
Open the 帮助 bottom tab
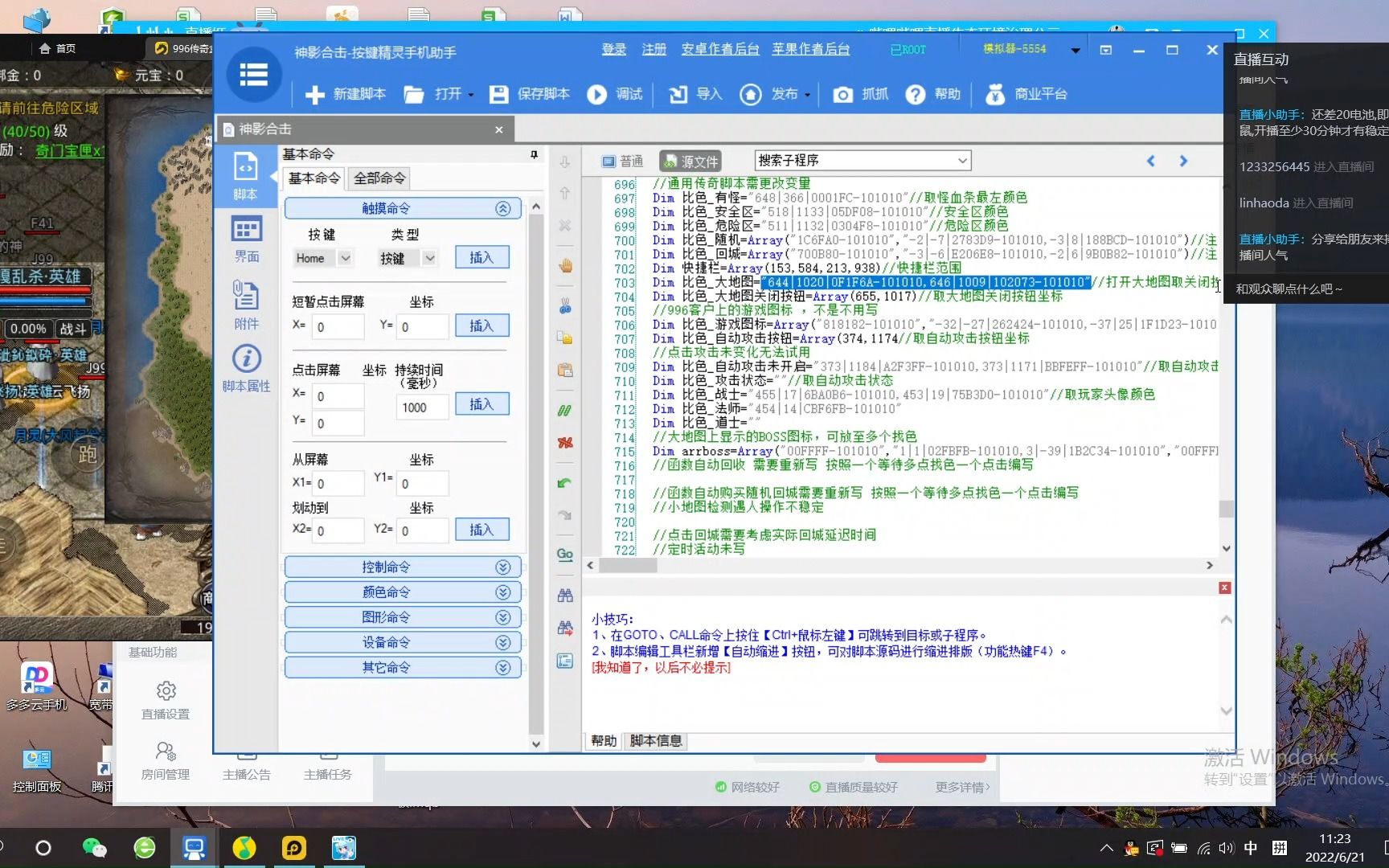pyautogui.click(x=604, y=741)
